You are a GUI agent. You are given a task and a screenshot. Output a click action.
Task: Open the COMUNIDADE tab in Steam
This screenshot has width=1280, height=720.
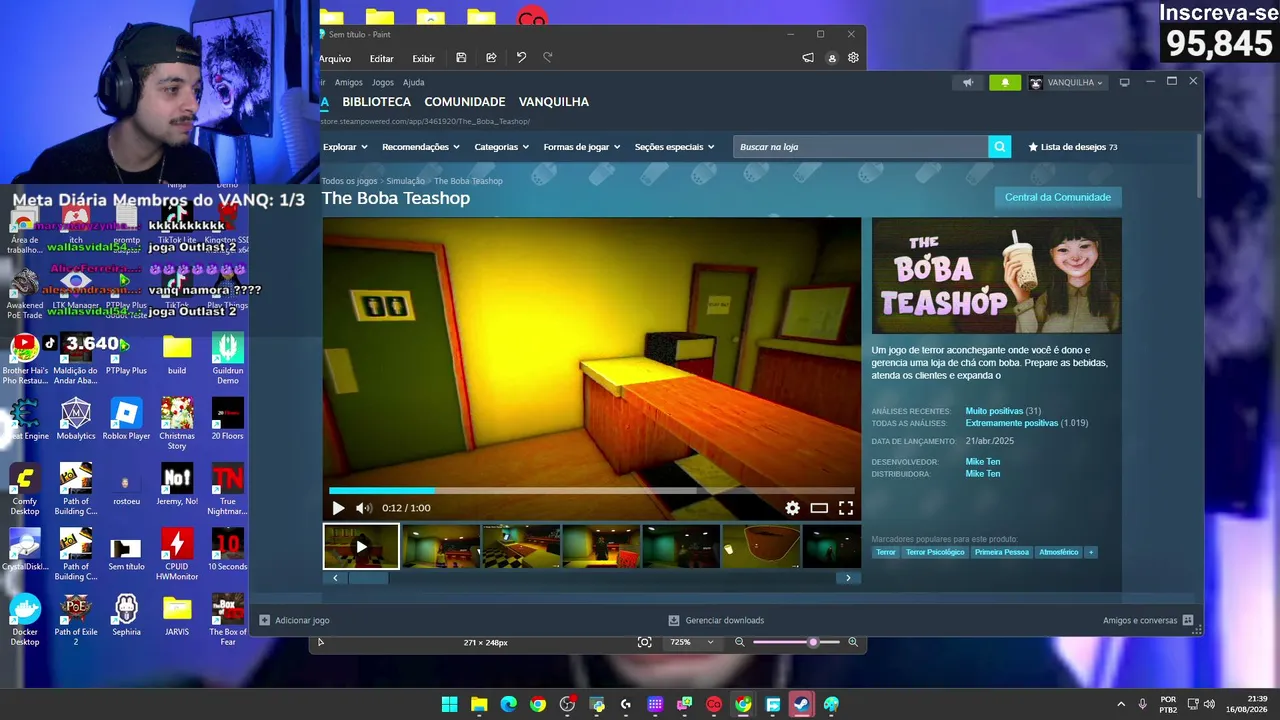point(465,102)
